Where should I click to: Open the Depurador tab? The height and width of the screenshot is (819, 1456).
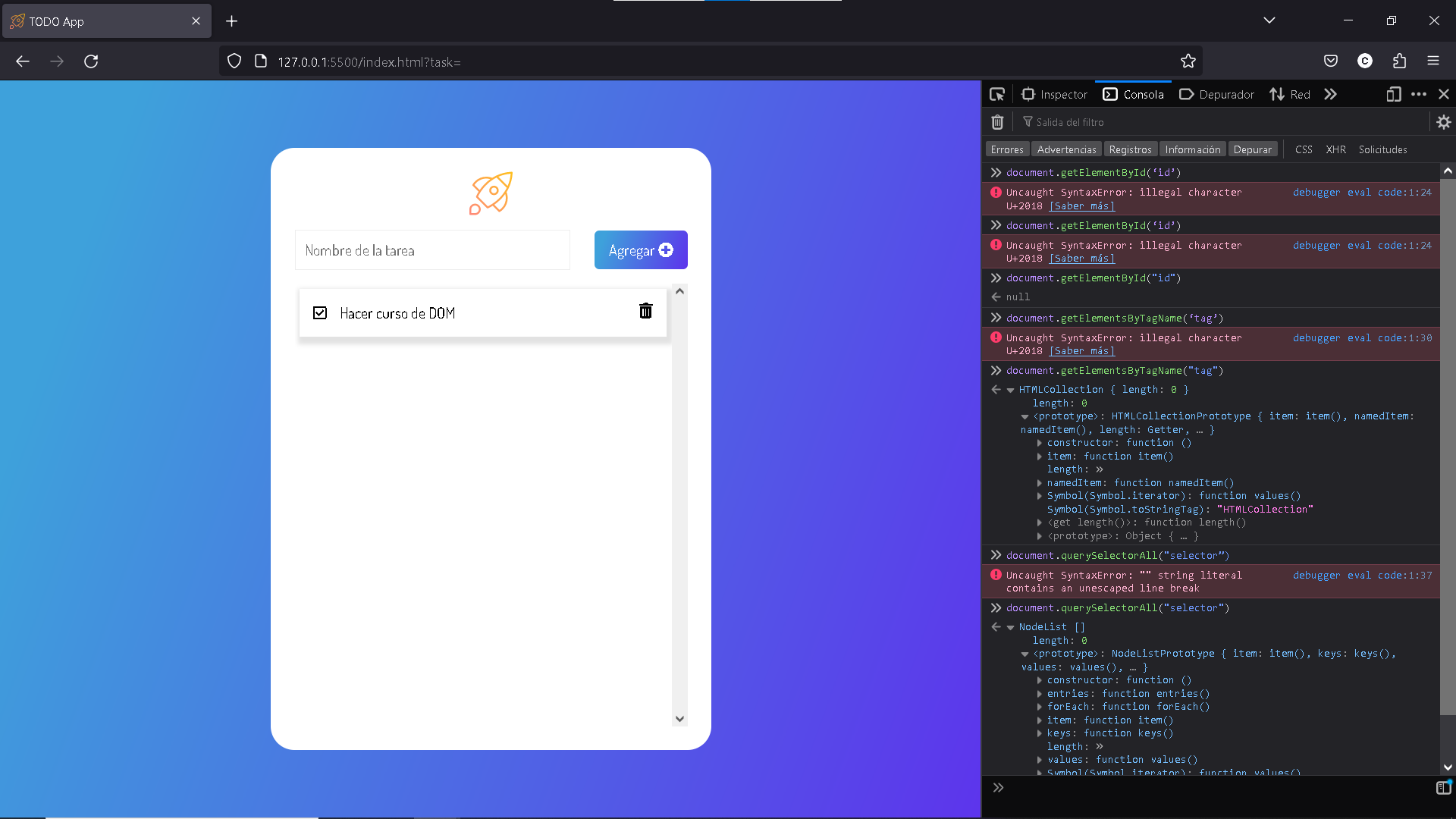point(1216,95)
